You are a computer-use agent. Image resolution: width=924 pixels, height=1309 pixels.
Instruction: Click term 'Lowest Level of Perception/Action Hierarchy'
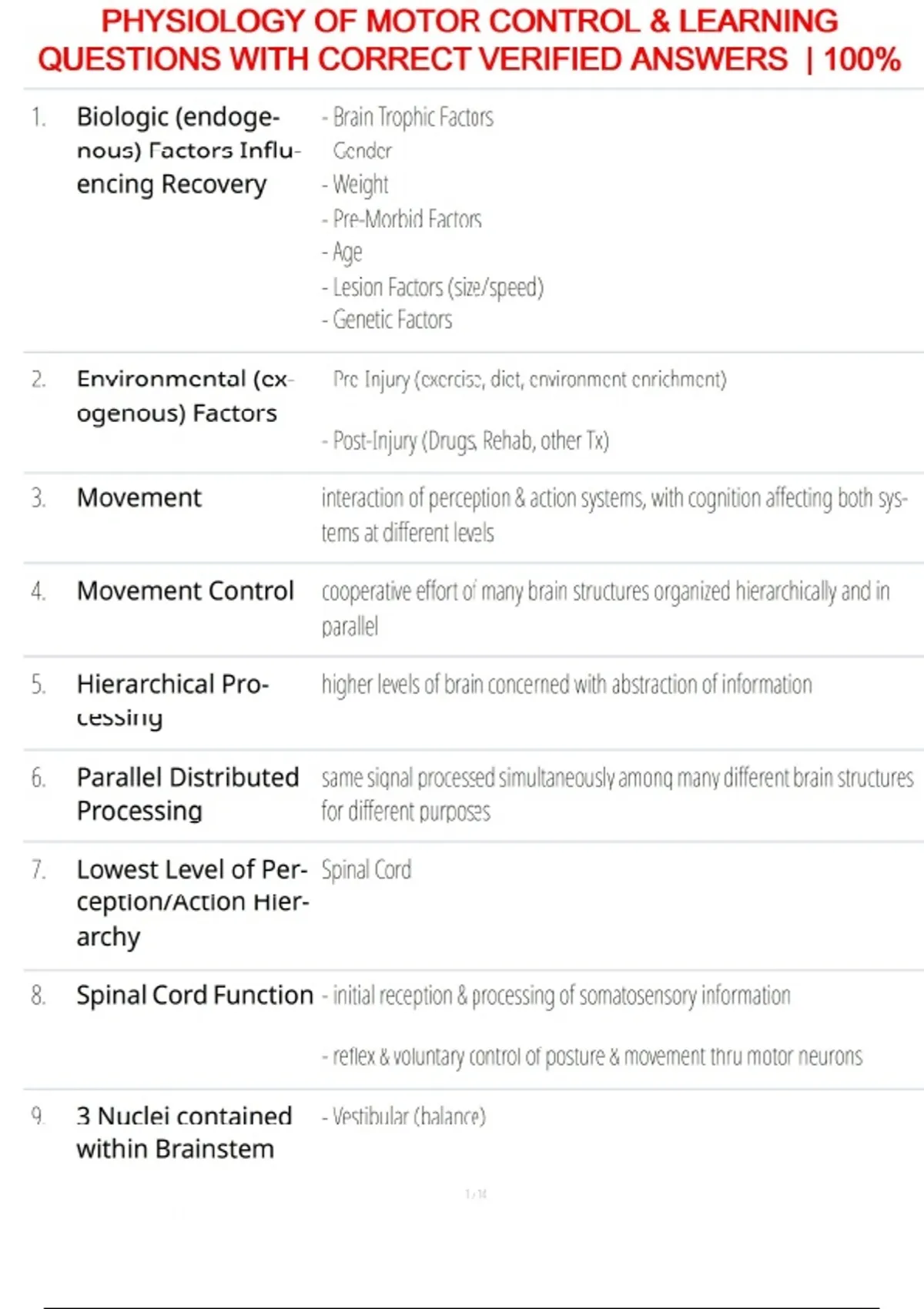point(192,902)
